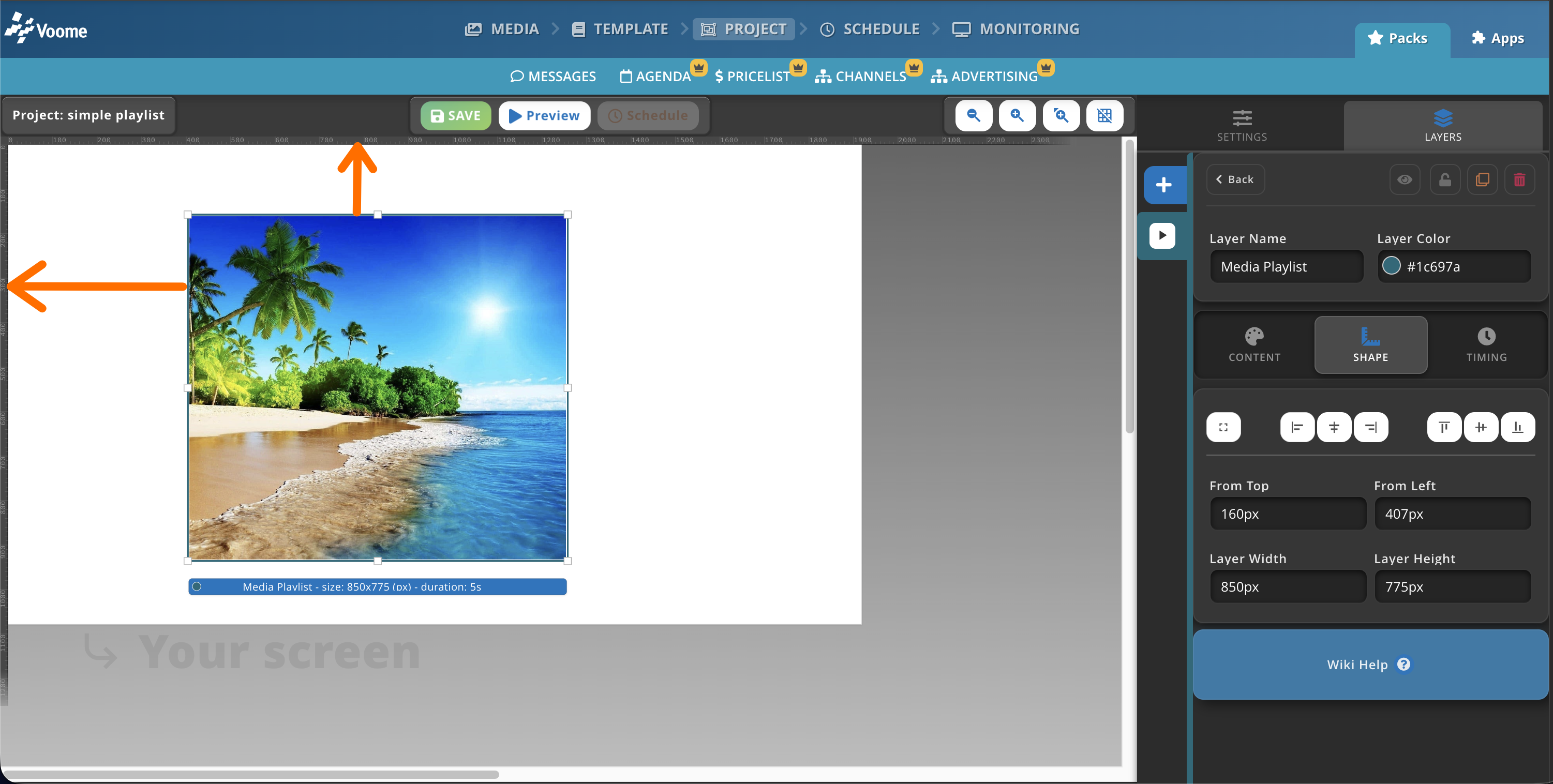Click the Layer Color swatch circle
This screenshot has width=1553, height=784.
pyautogui.click(x=1391, y=266)
